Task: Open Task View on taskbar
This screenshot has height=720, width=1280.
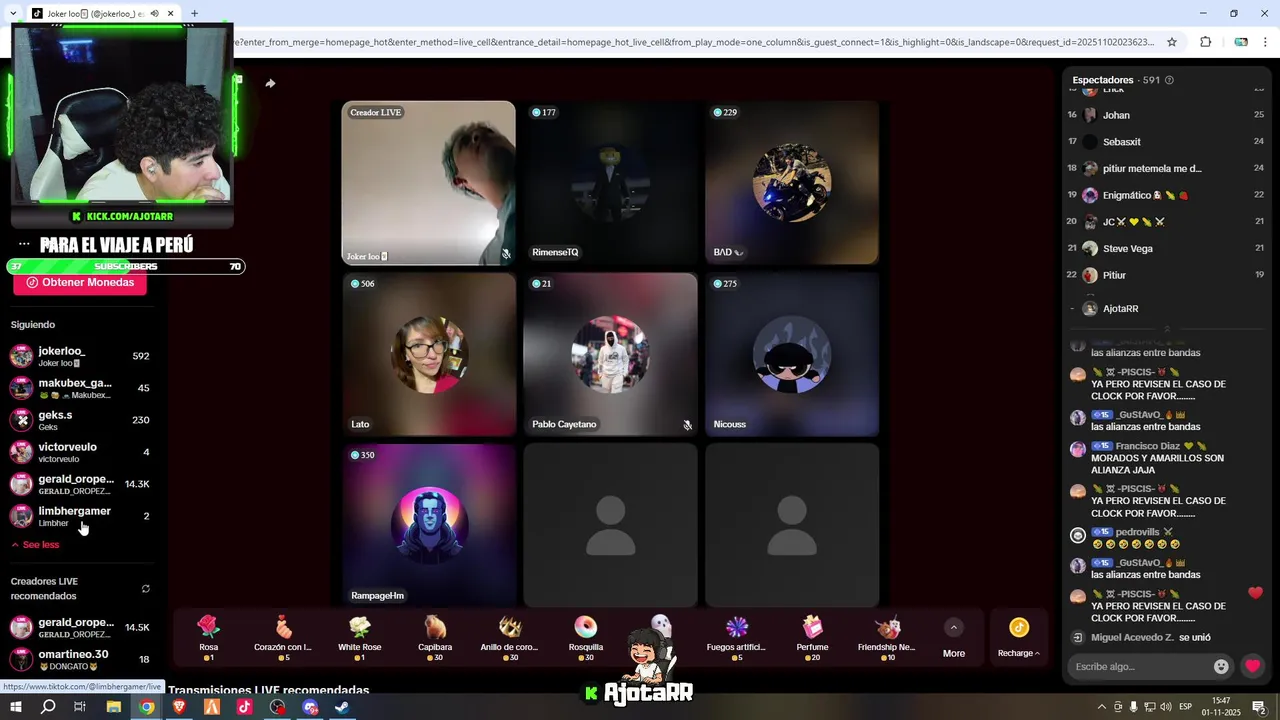Action: [80, 707]
